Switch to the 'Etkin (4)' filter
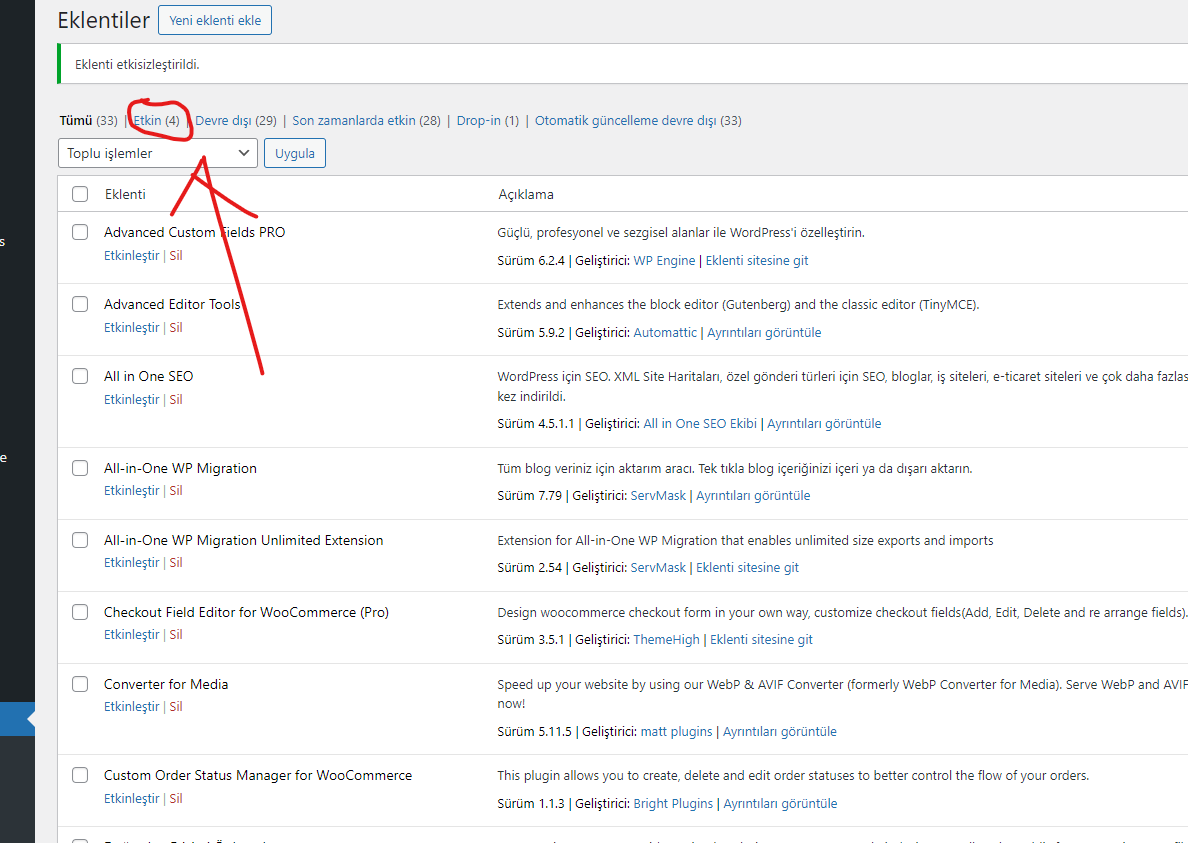The height and width of the screenshot is (843, 1188). (x=157, y=120)
